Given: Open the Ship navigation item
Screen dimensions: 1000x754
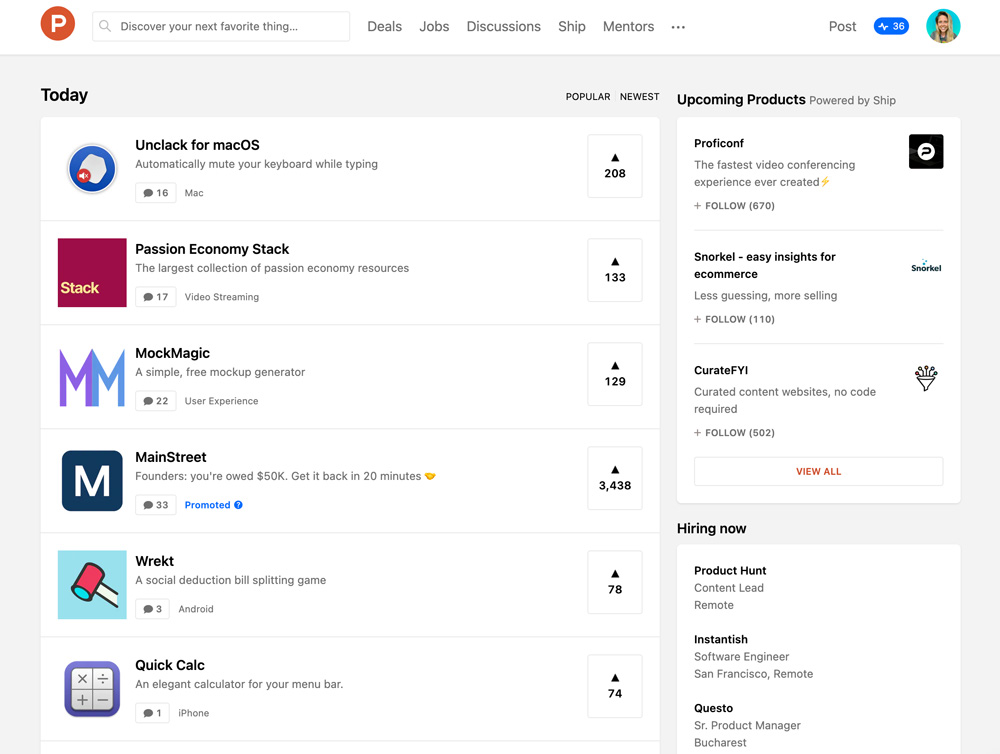Looking at the screenshot, I should (x=572, y=26).
